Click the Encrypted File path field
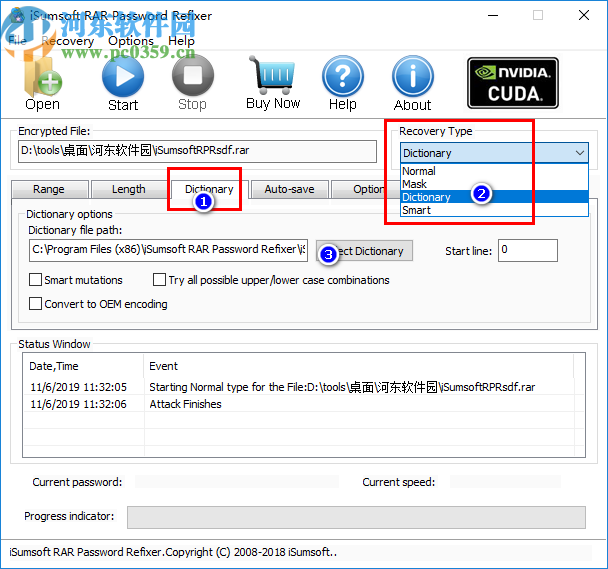Viewport: 608px width, 569px height. point(197,151)
